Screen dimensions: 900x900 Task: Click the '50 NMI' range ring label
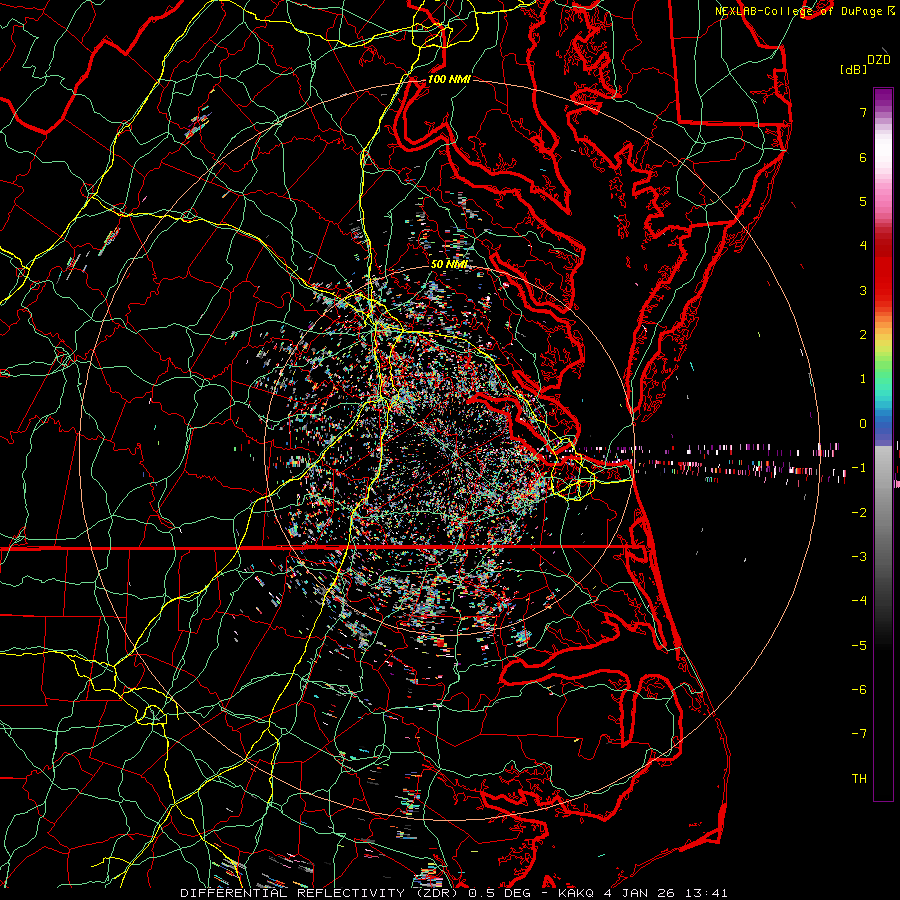coord(449,265)
